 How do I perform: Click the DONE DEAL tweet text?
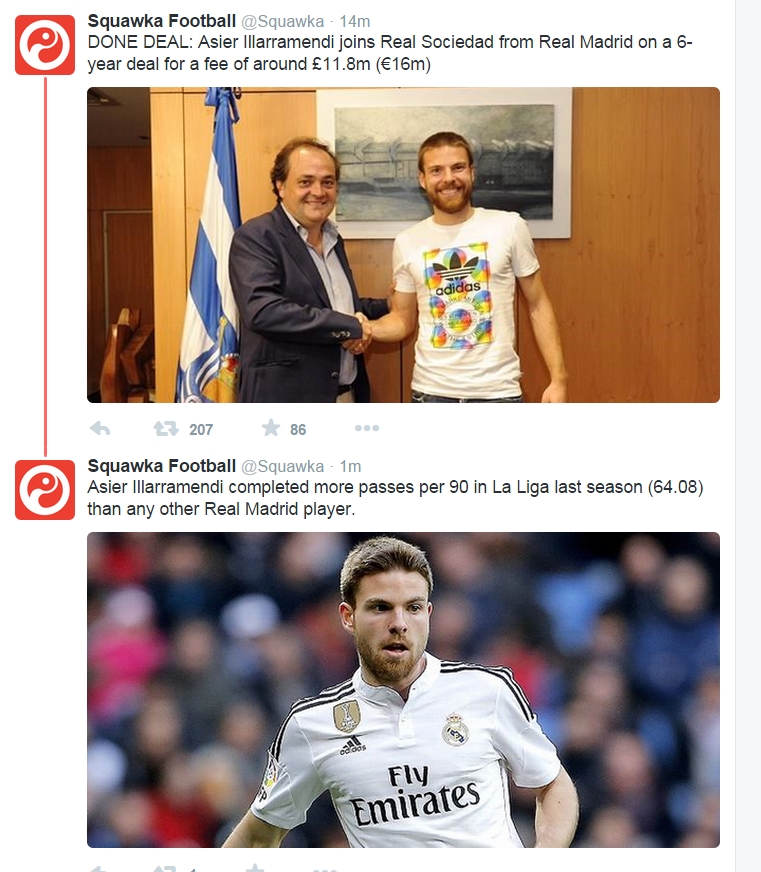(x=390, y=53)
